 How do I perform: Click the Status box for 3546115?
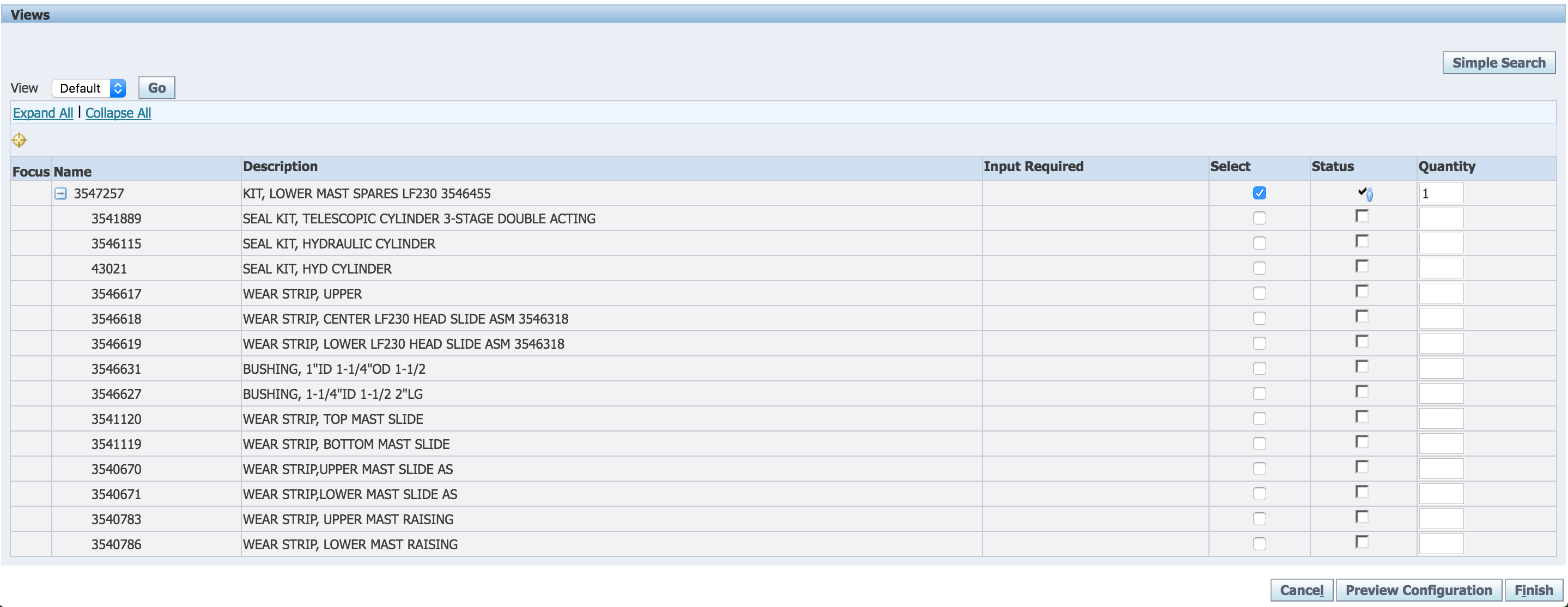[1362, 241]
